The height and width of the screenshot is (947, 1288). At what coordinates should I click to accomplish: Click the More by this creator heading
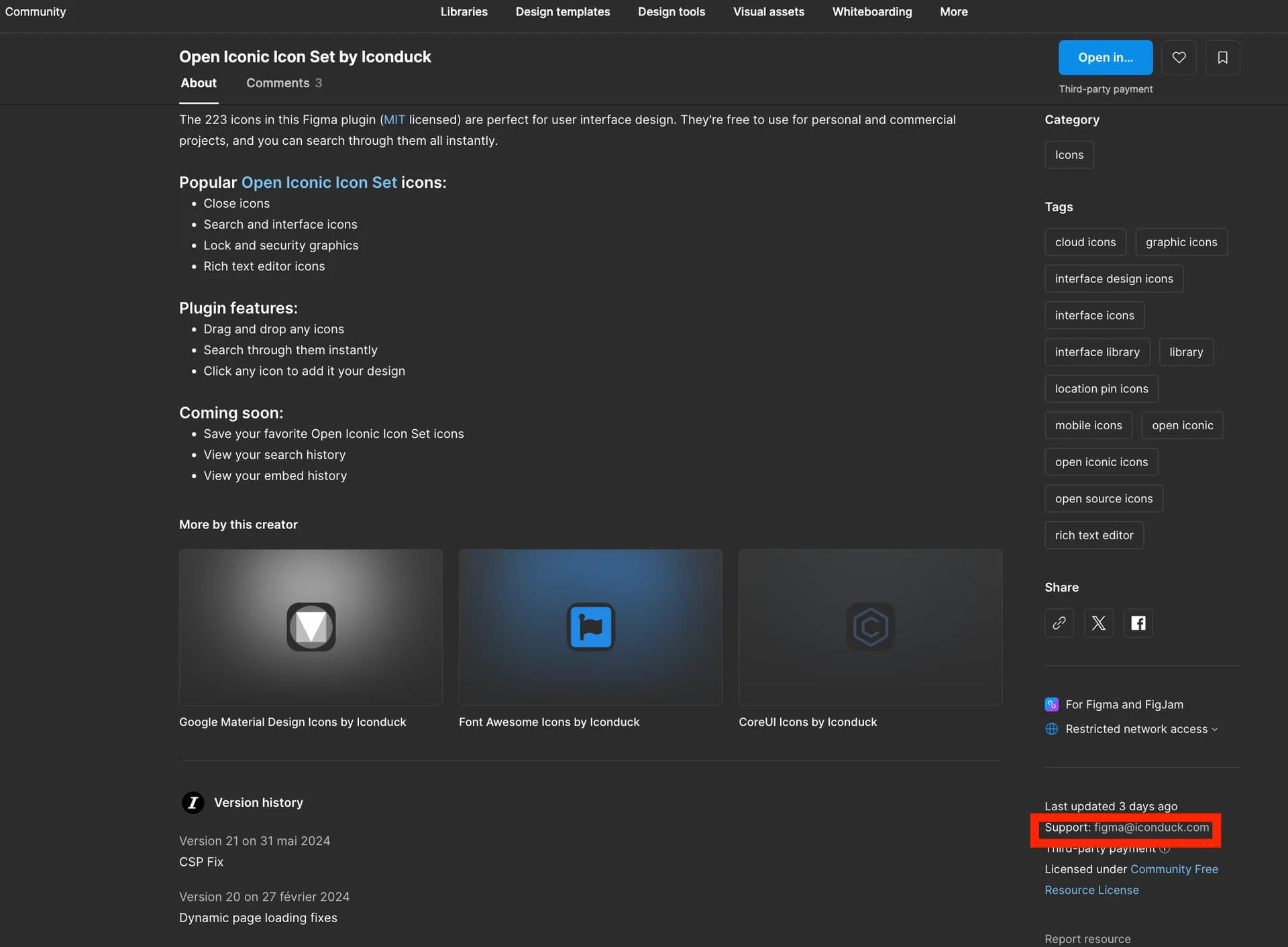point(238,524)
